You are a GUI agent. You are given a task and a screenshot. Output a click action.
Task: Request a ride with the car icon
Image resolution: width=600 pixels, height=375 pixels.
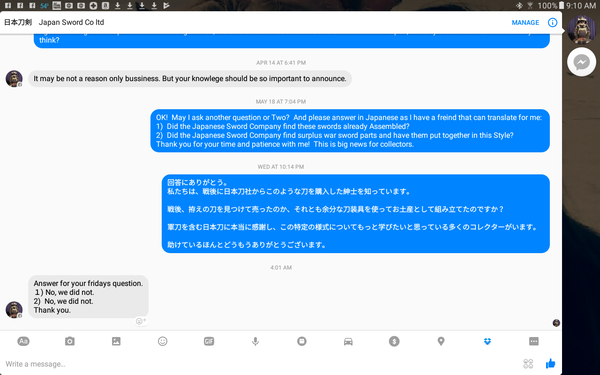click(348, 341)
